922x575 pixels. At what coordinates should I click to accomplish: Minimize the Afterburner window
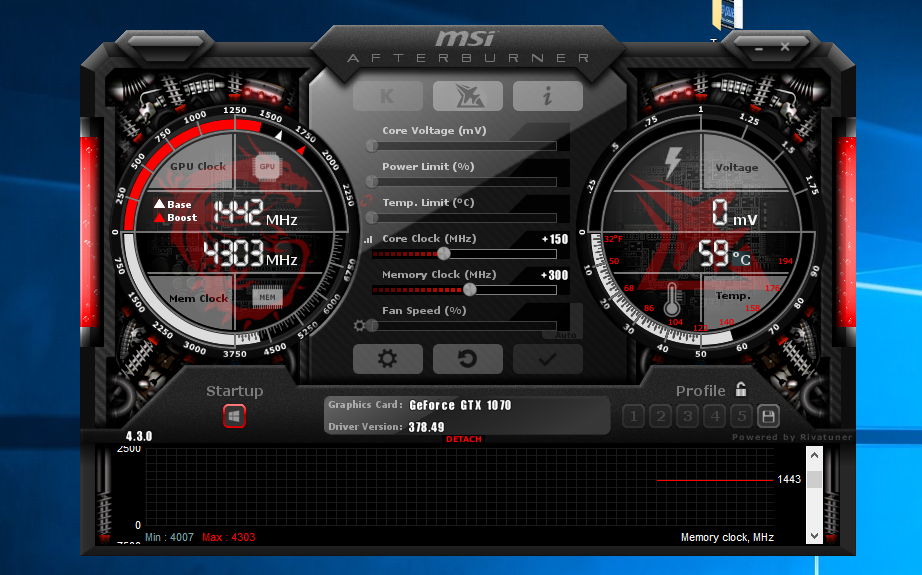click(759, 48)
